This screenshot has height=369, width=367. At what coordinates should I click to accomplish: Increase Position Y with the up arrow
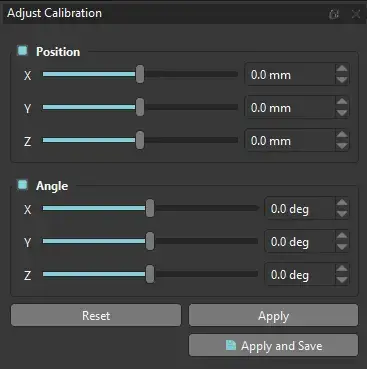tap(342, 102)
